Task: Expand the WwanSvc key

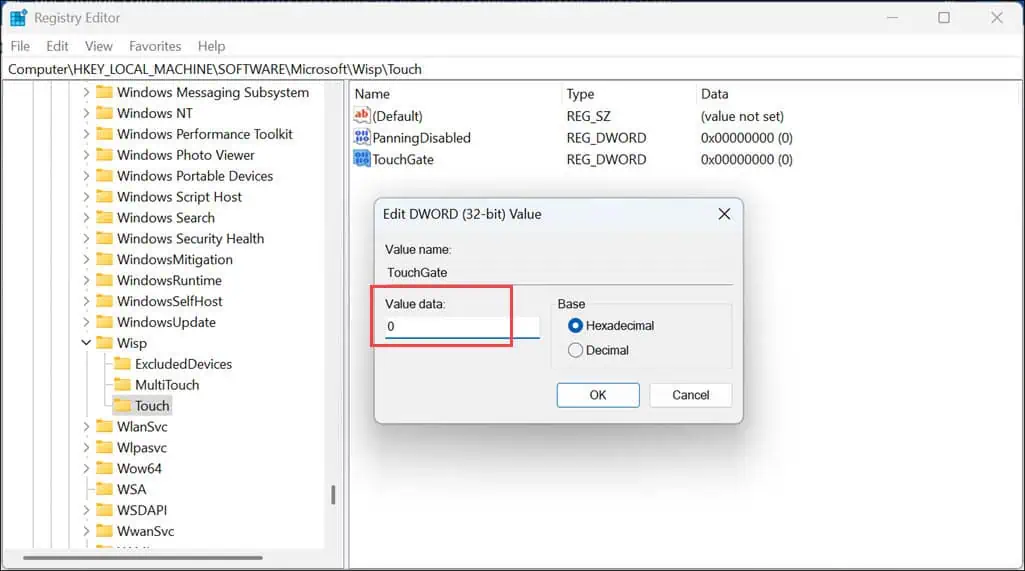Action: click(86, 531)
